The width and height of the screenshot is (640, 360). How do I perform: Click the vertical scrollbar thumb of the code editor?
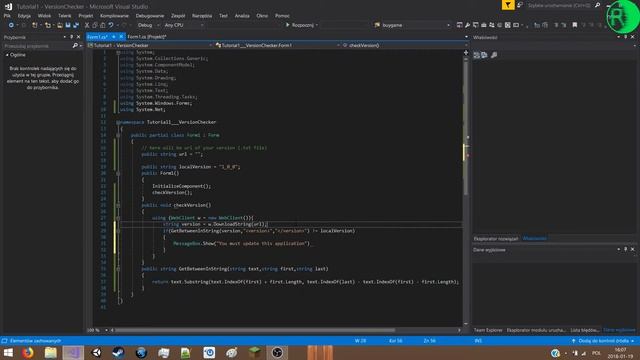(x=466, y=127)
